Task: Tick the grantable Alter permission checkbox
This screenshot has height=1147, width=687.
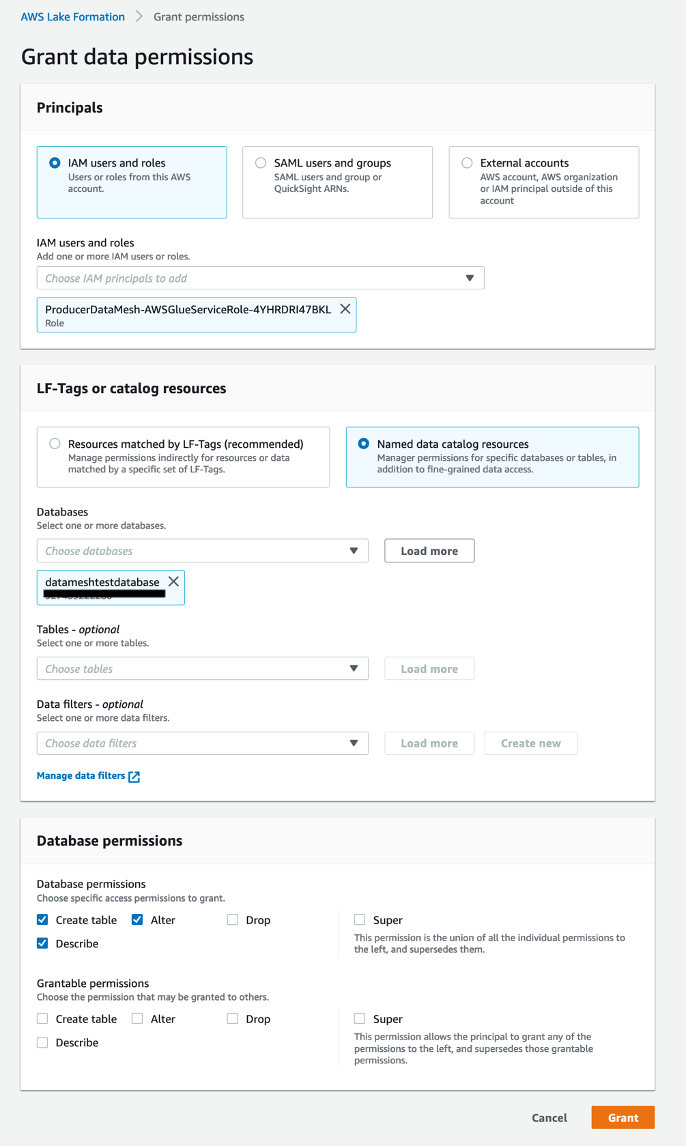Action: pos(137,1019)
